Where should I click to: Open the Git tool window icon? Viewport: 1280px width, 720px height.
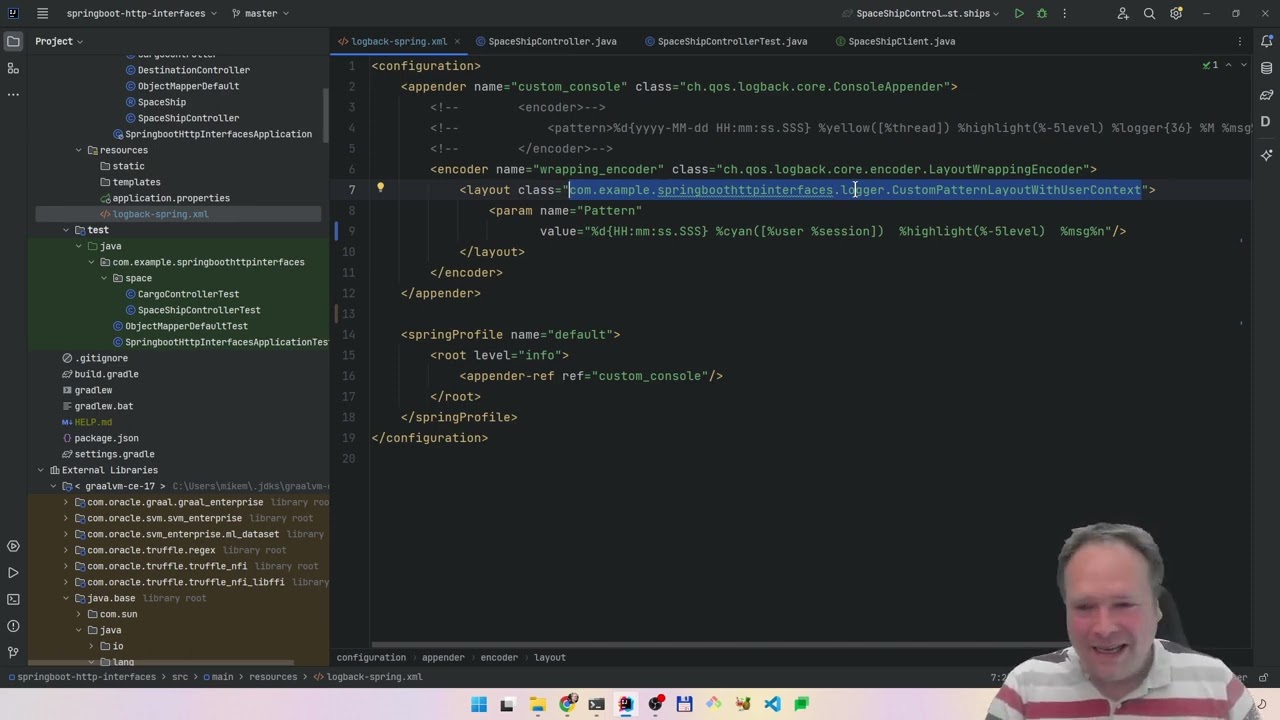tap(13, 652)
